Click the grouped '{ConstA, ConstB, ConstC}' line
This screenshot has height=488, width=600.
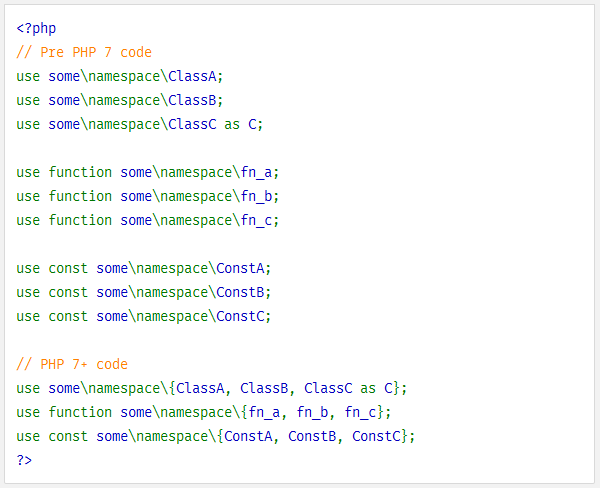click(x=216, y=436)
